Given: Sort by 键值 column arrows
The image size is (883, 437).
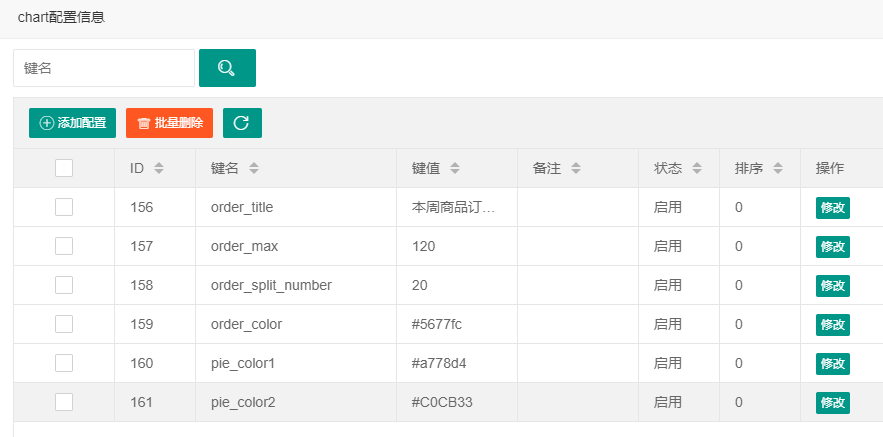Looking at the screenshot, I should [x=455, y=168].
